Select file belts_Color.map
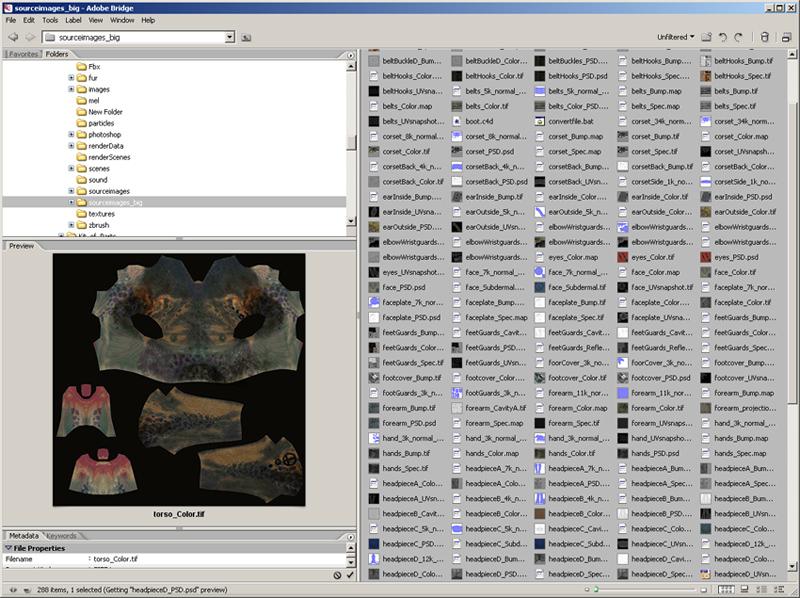 pos(407,106)
